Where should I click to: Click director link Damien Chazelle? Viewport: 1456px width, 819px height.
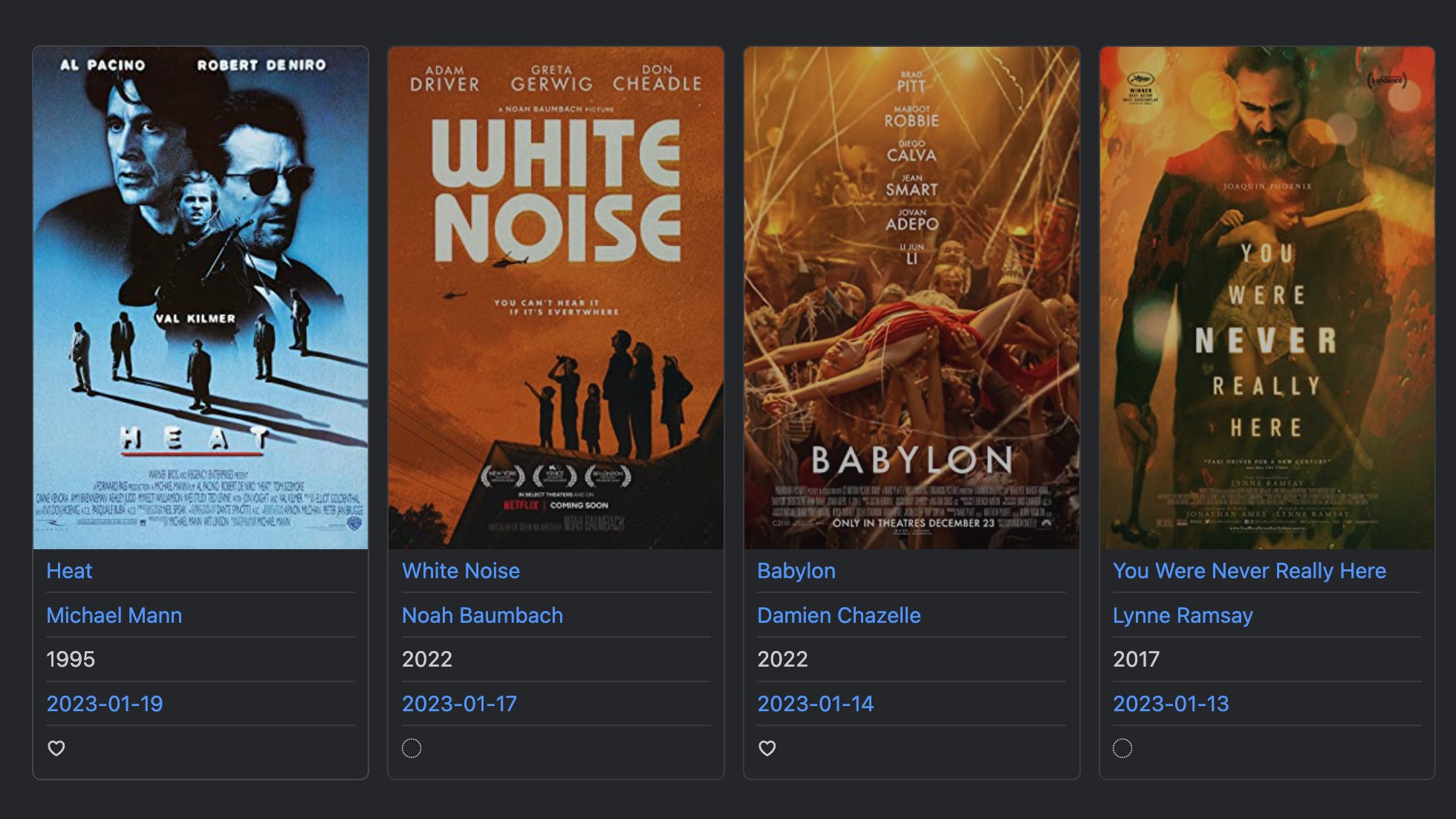tap(839, 615)
